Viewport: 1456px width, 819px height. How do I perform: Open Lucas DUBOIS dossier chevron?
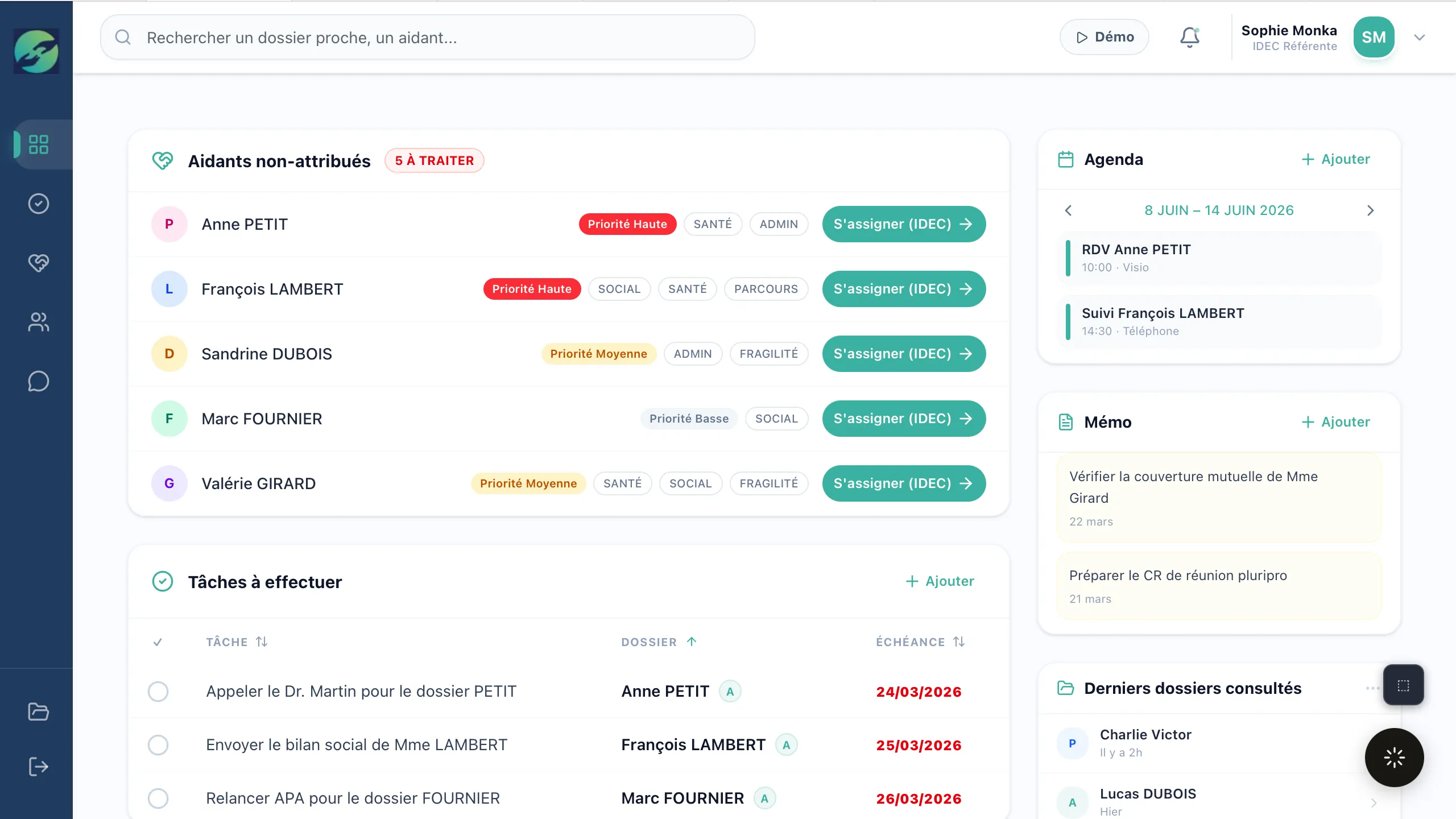(1374, 803)
